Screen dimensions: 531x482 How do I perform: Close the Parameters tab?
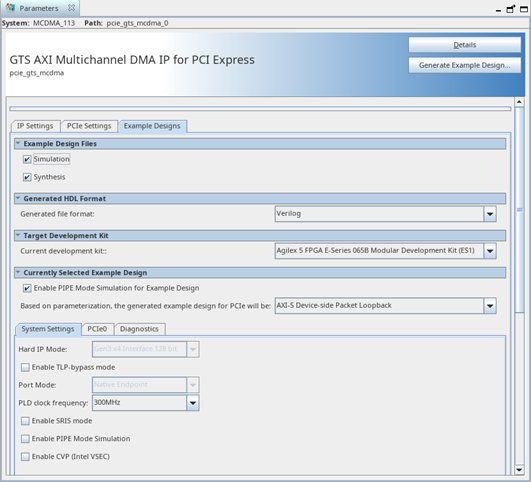71,8
